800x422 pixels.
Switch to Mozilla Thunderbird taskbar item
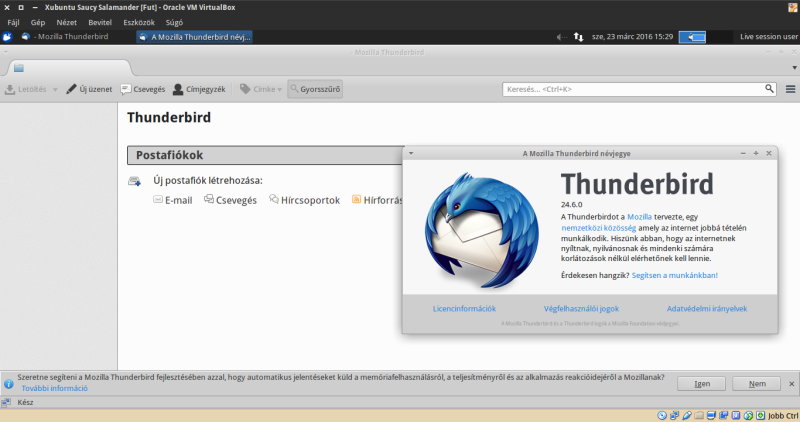coord(65,37)
